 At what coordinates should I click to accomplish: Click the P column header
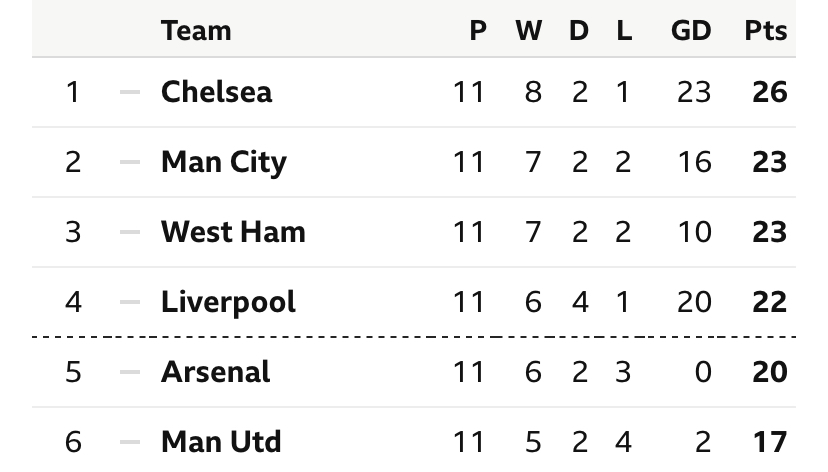[478, 30]
